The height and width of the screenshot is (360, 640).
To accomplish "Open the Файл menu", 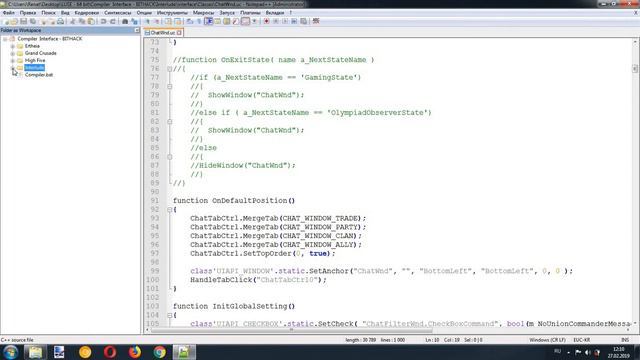I will tap(9, 13).
